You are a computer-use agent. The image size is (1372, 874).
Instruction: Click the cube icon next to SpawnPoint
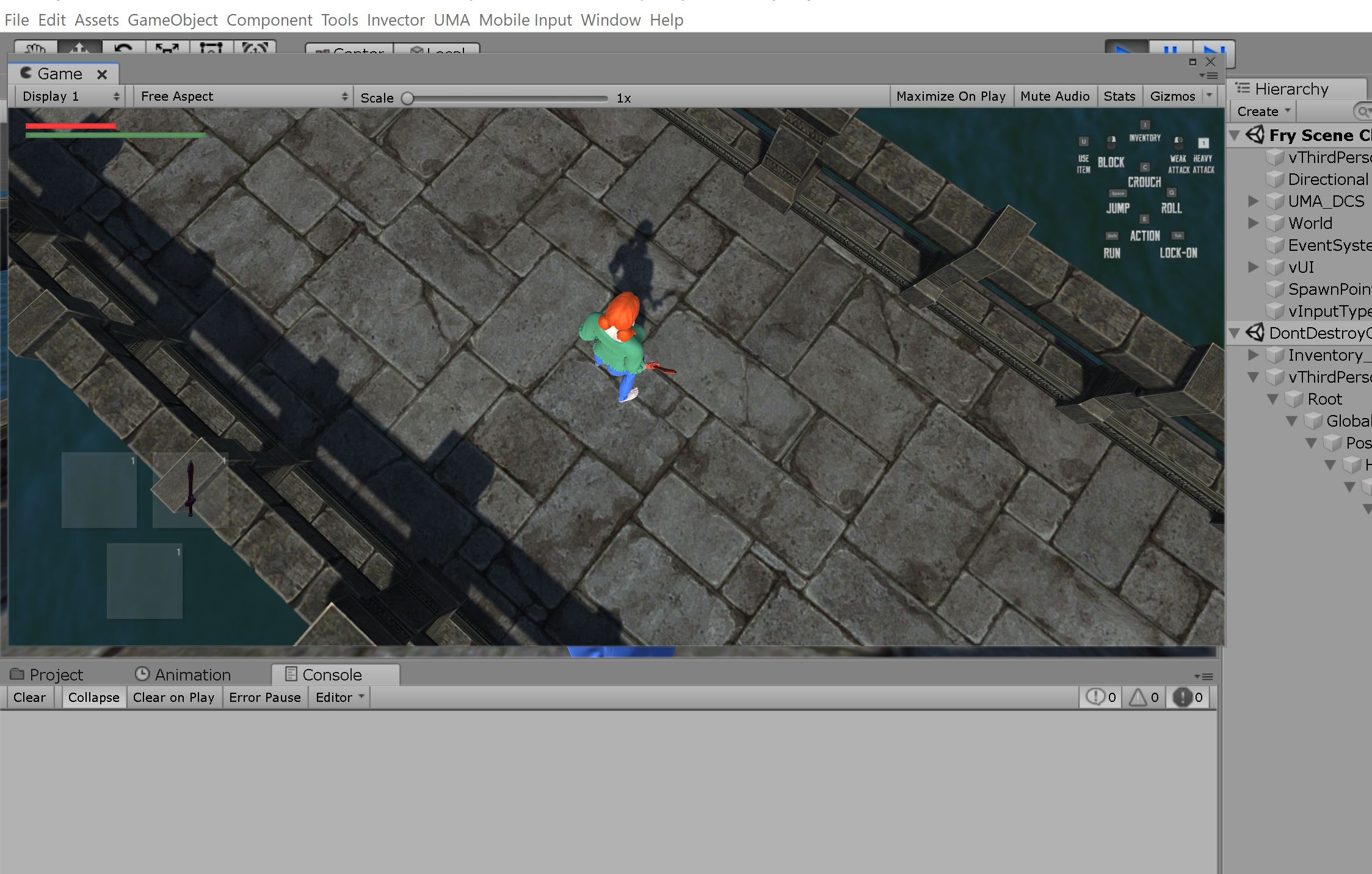(1275, 289)
